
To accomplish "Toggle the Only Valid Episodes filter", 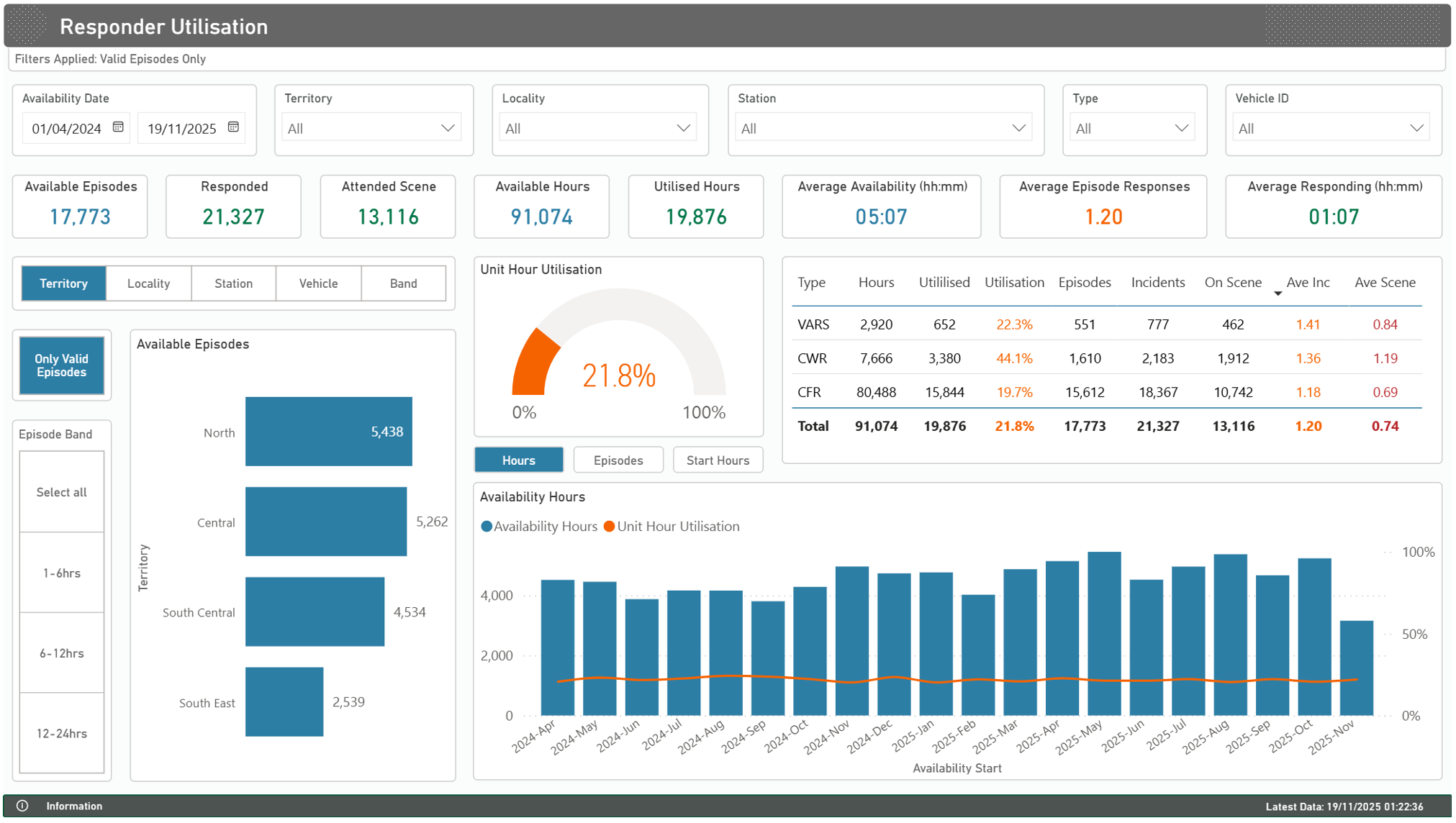I will coord(61,365).
